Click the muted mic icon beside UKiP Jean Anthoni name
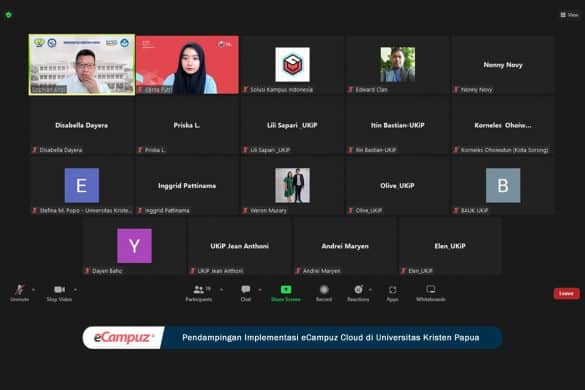 [193, 271]
